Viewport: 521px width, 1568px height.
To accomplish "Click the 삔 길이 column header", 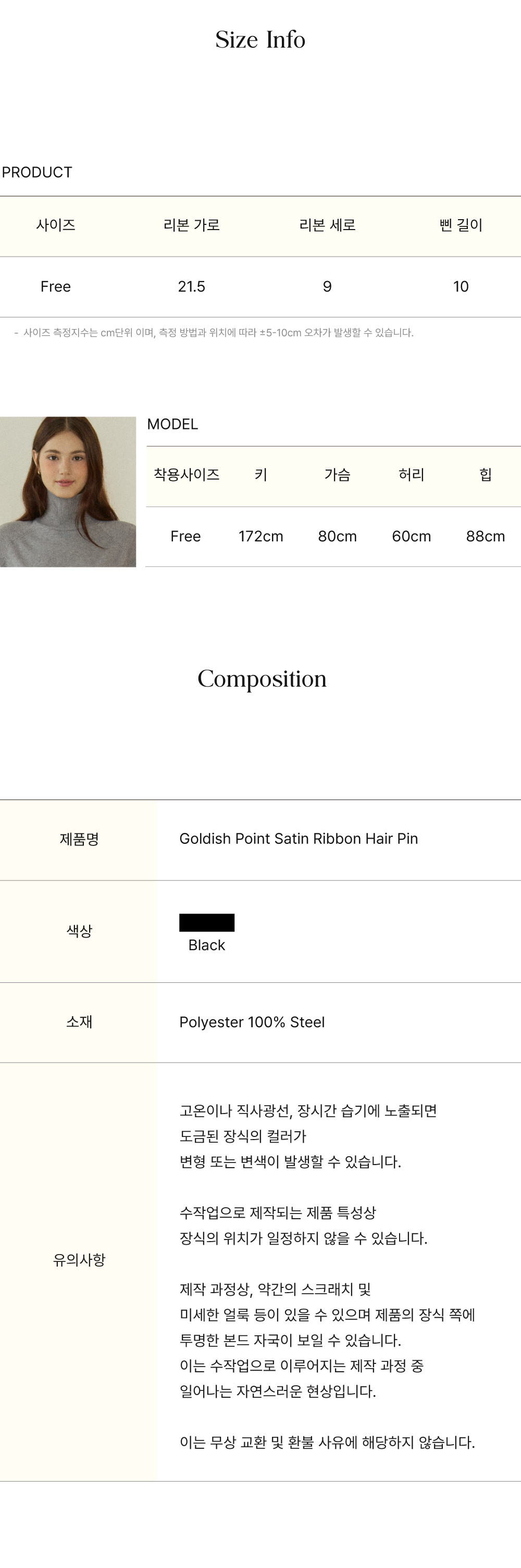I will pyautogui.click(x=461, y=225).
